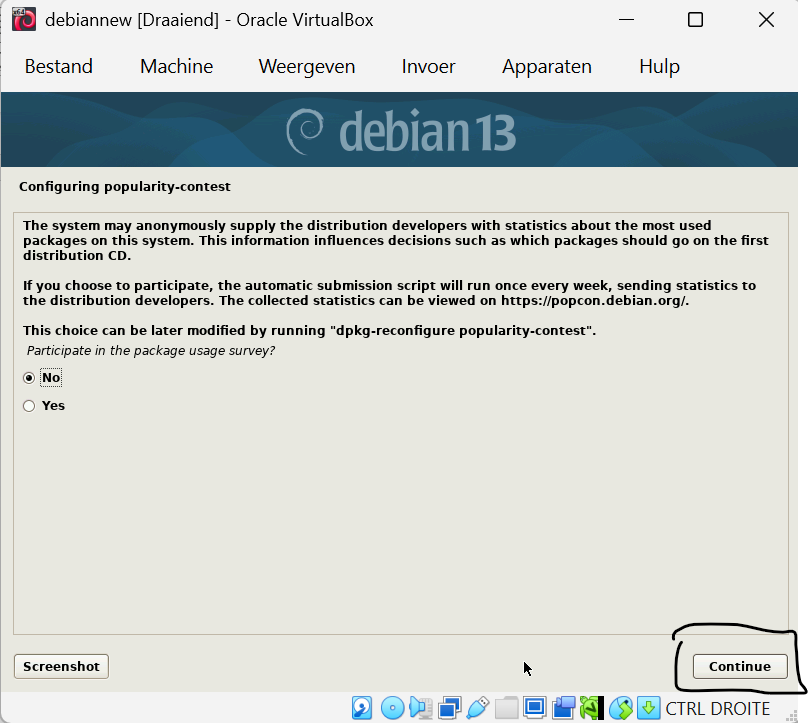This screenshot has height=723, width=809.
Task: Click the mouse integration status icon
Action: click(x=621, y=708)
